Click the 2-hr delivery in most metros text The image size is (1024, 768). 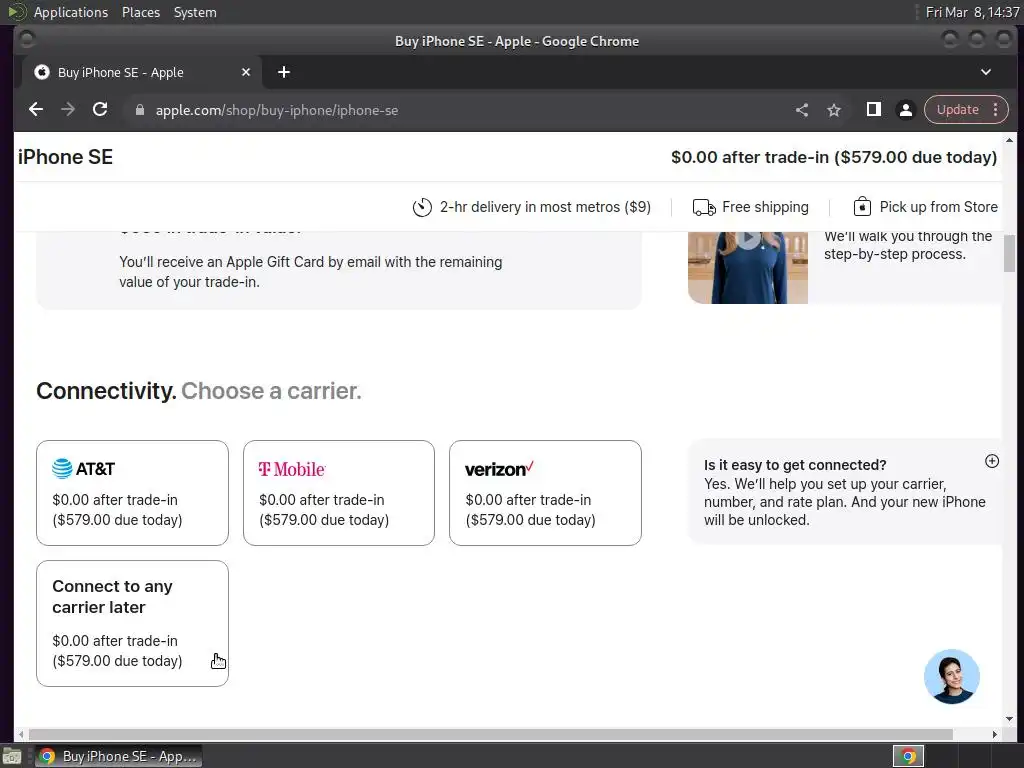(545, 207)
